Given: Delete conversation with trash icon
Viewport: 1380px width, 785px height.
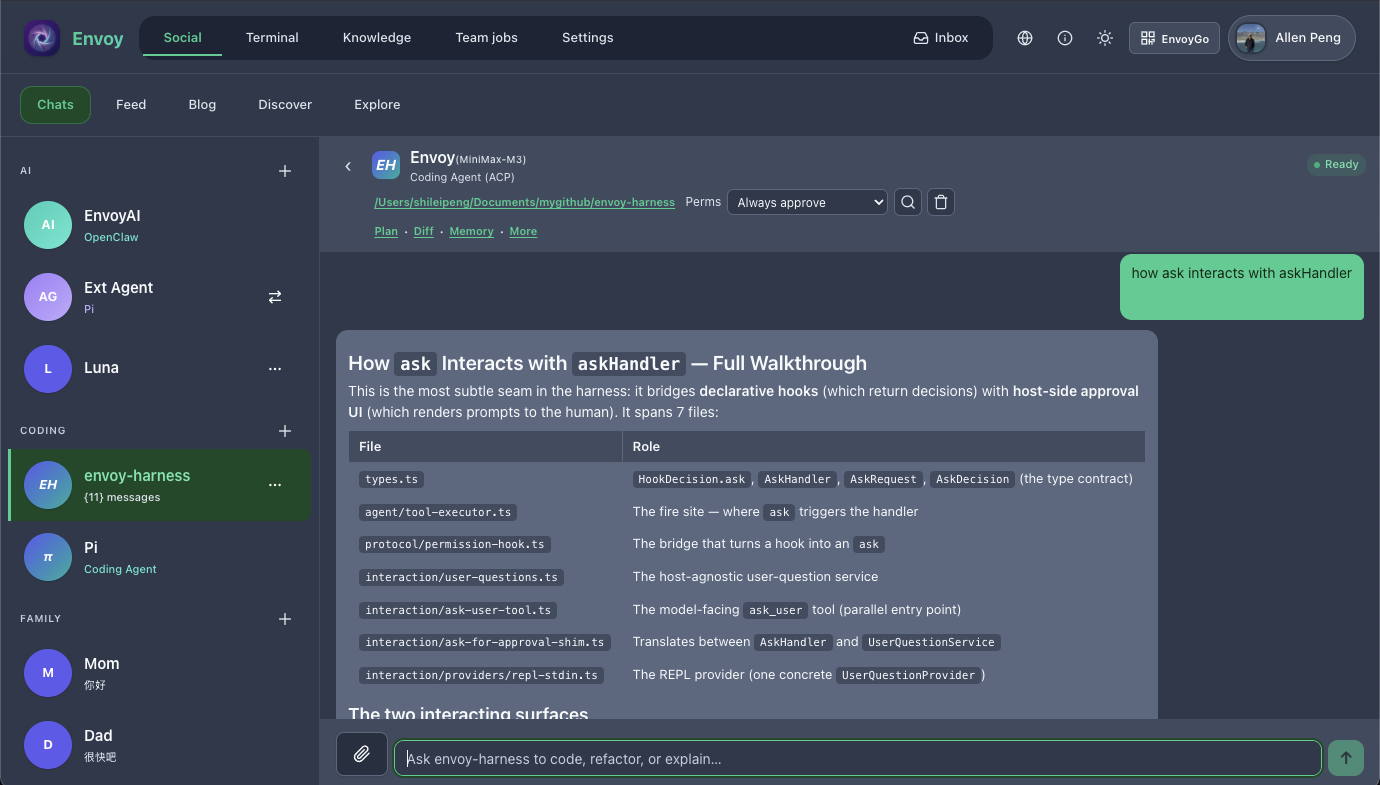Looking at the screenshot, I should pos(940,202).
